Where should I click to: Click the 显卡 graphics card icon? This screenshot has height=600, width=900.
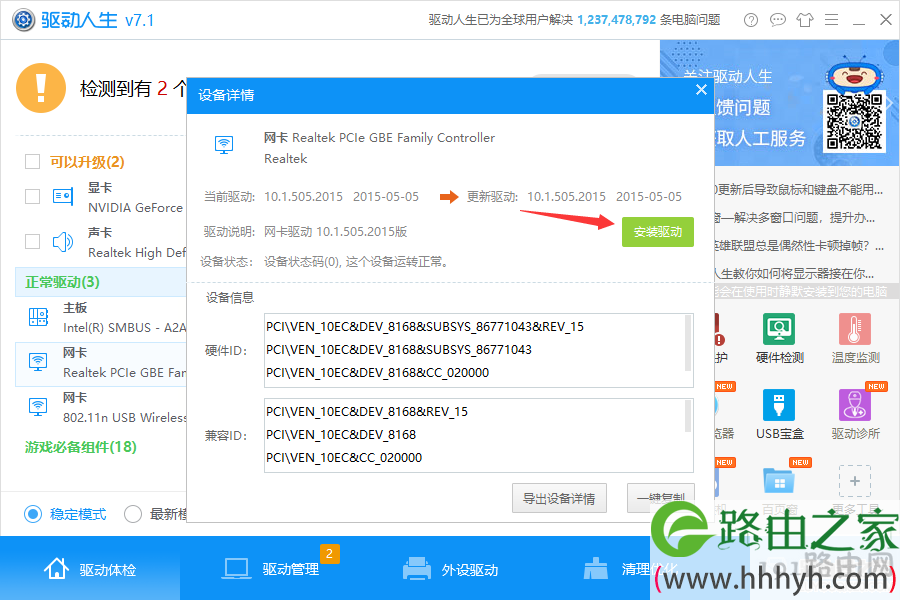click(63, 196)
